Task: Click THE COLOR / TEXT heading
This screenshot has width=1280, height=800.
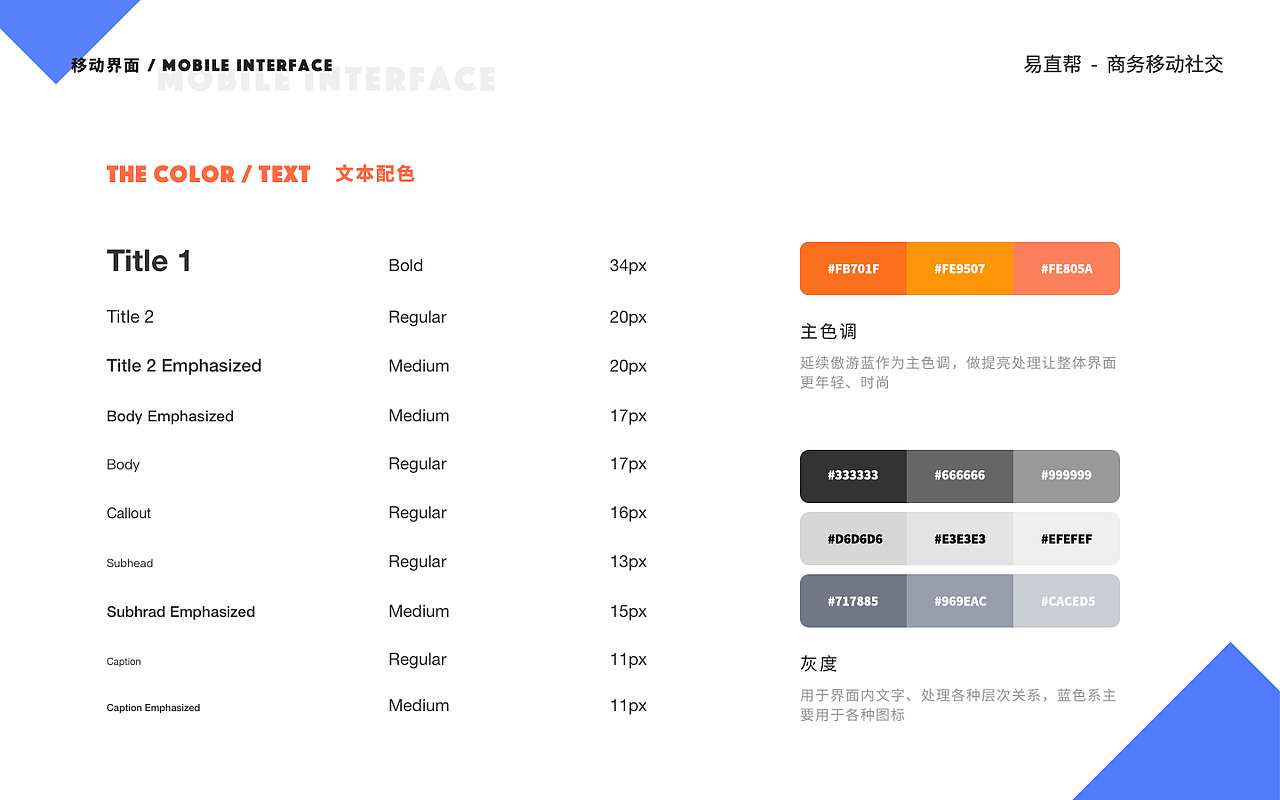Action: (x=209, y=174)
